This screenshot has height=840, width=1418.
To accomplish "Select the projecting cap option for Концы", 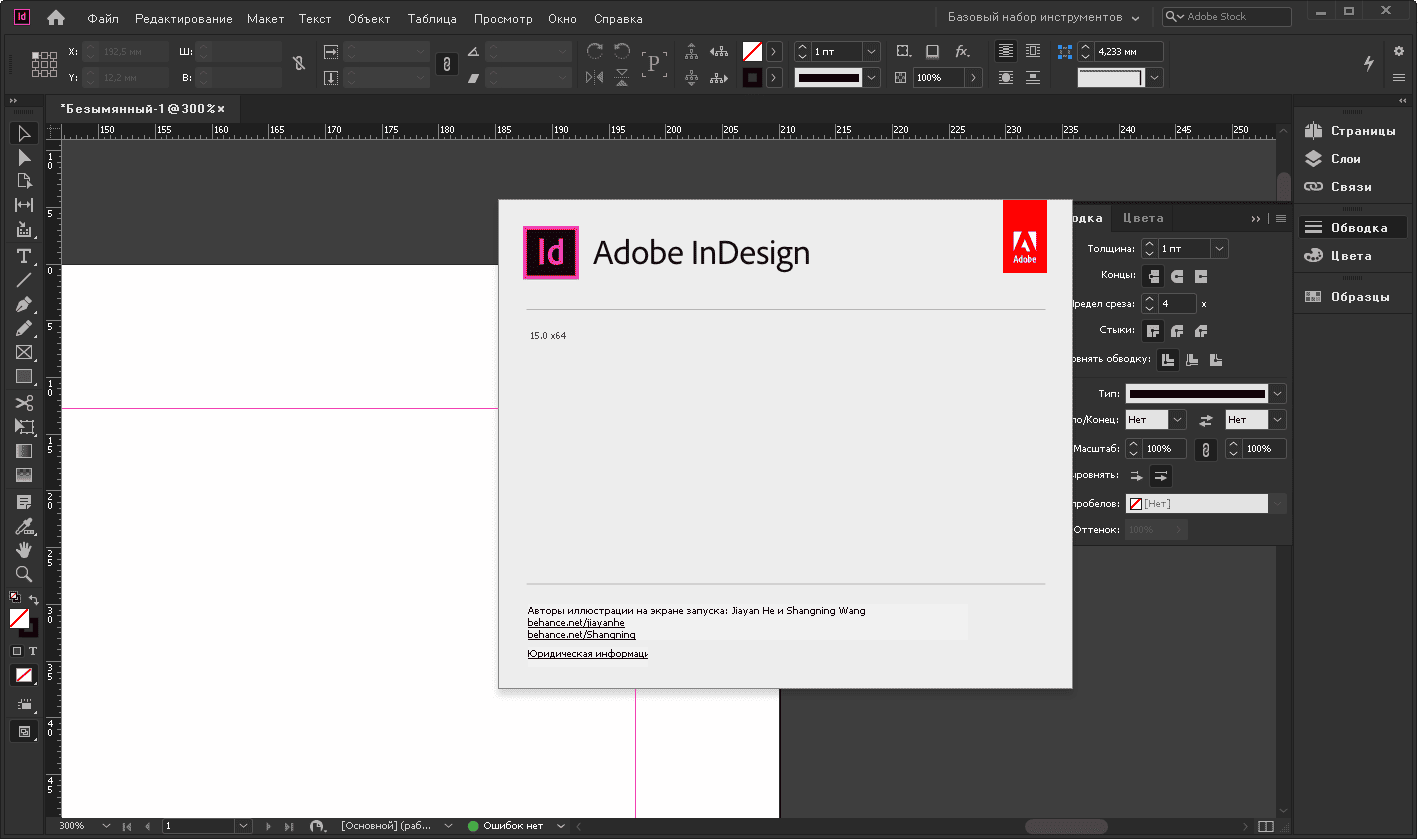I will (1201, 276).
